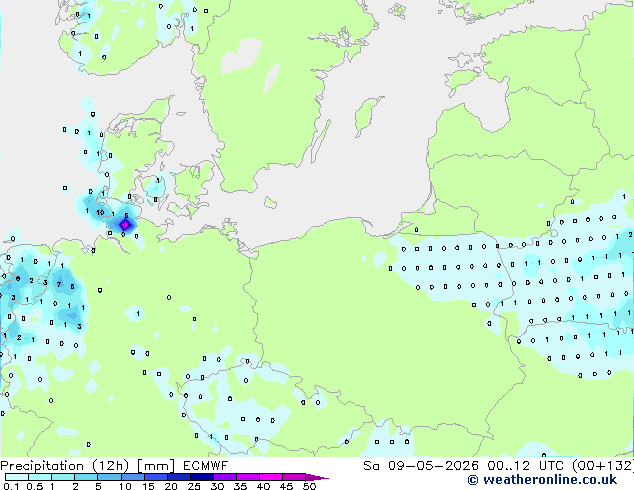Select the 1–2 mm legend swatch
Viewport: 634px width, 490px height.
pyautogui.click(x=63, y=477)
